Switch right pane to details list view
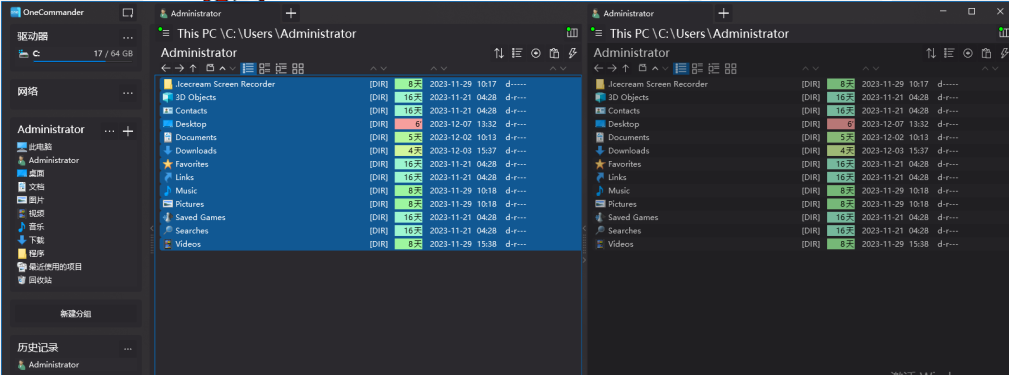 coord(680,68)
